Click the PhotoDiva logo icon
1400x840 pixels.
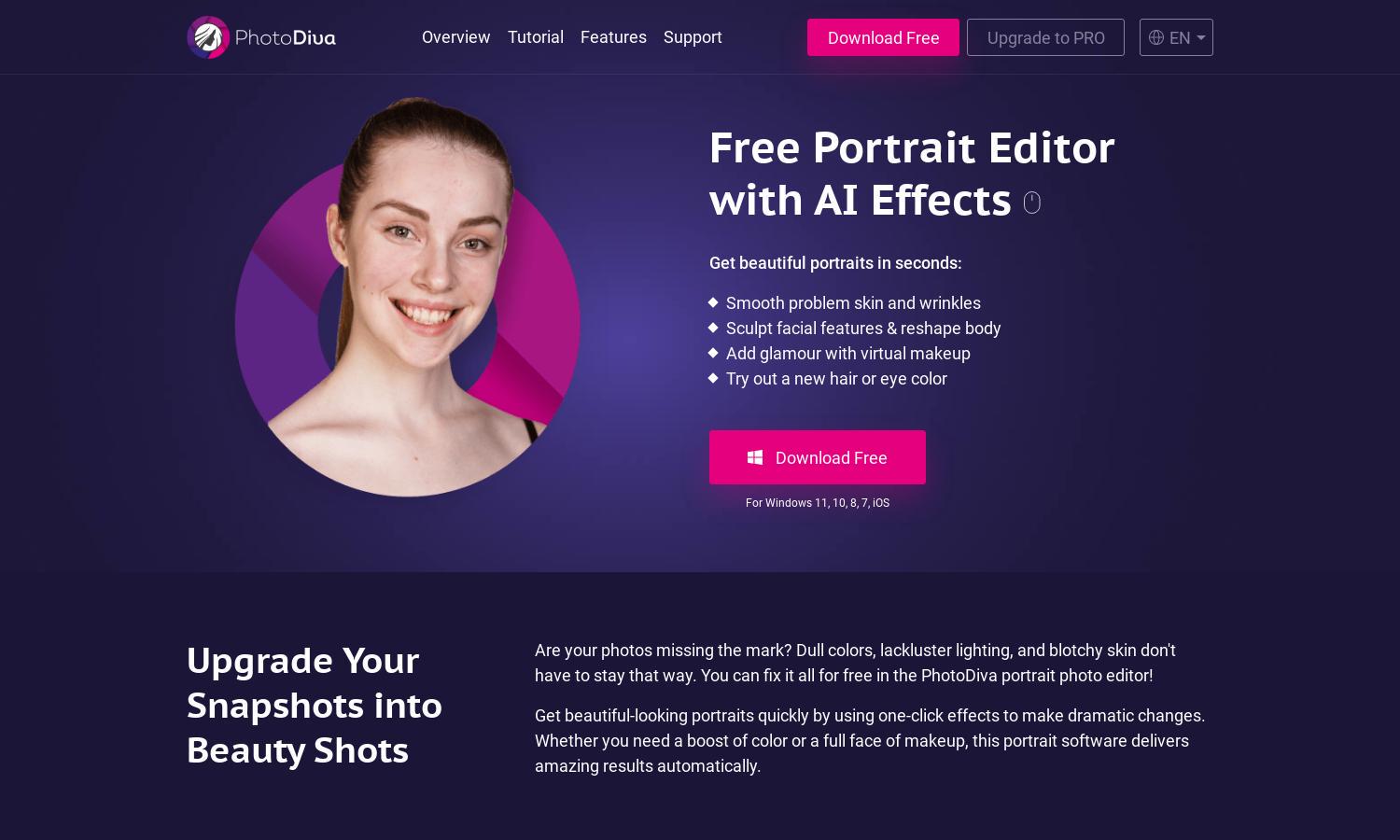click(x=208, y=37)
